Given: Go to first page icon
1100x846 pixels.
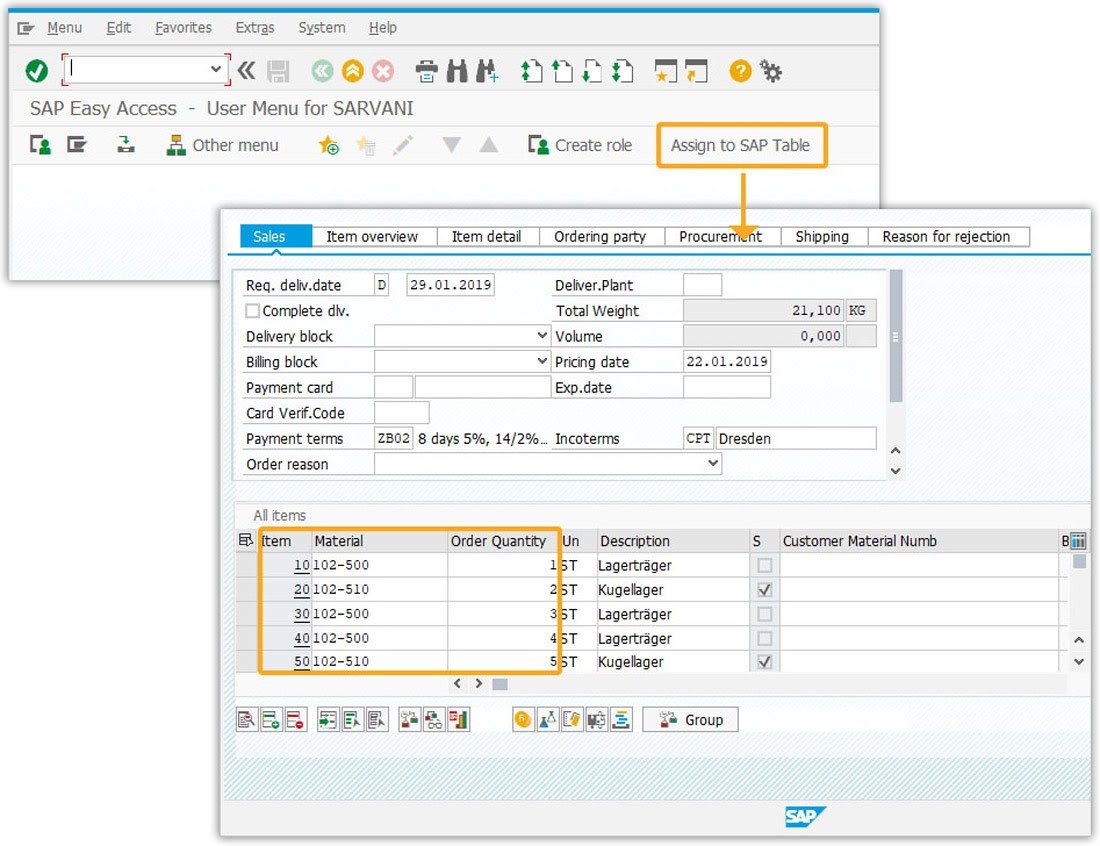Looking at the screenshot, I should [x=531, y=71].
